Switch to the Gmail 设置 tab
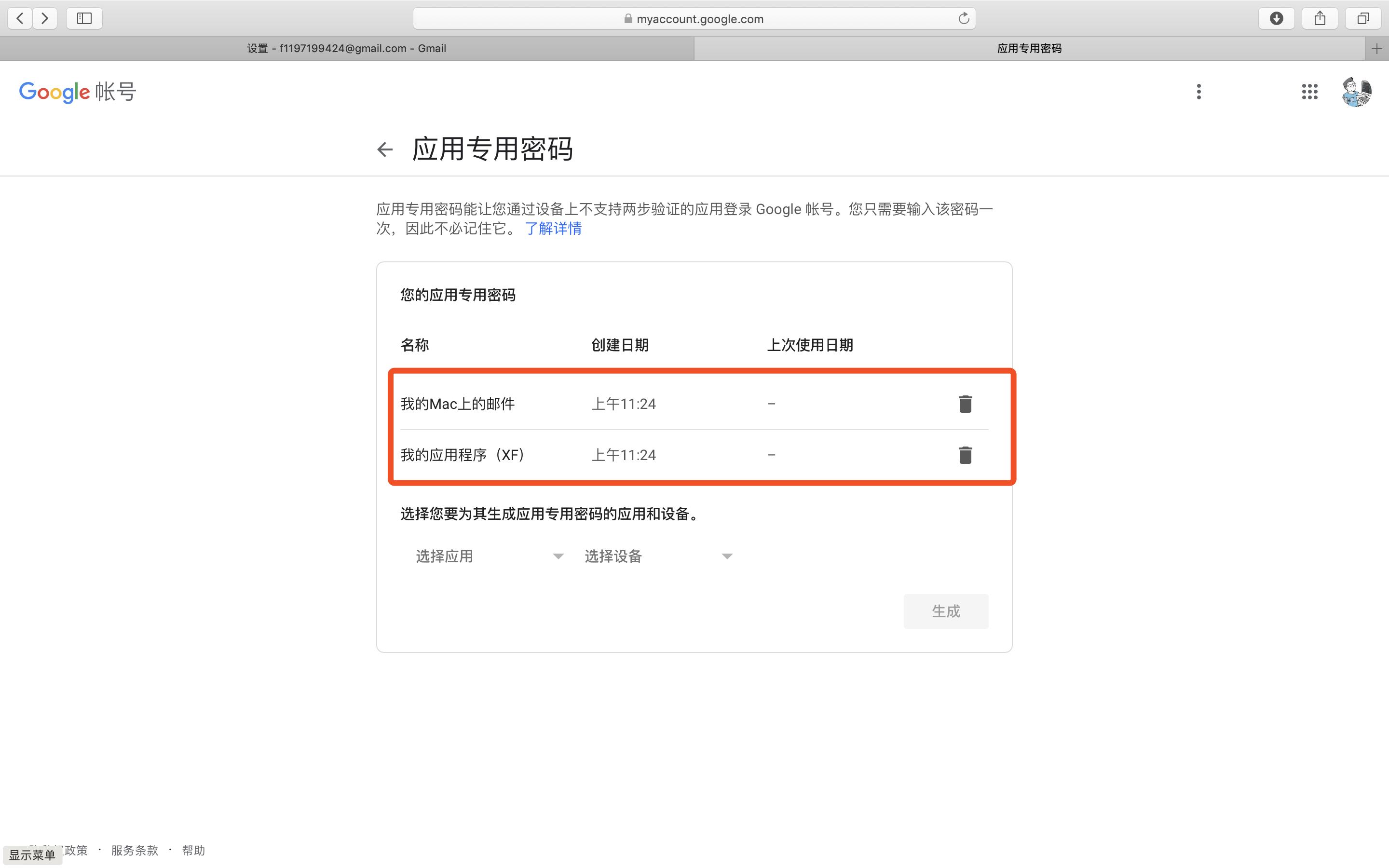1389x868 pixels. point(345,48)
